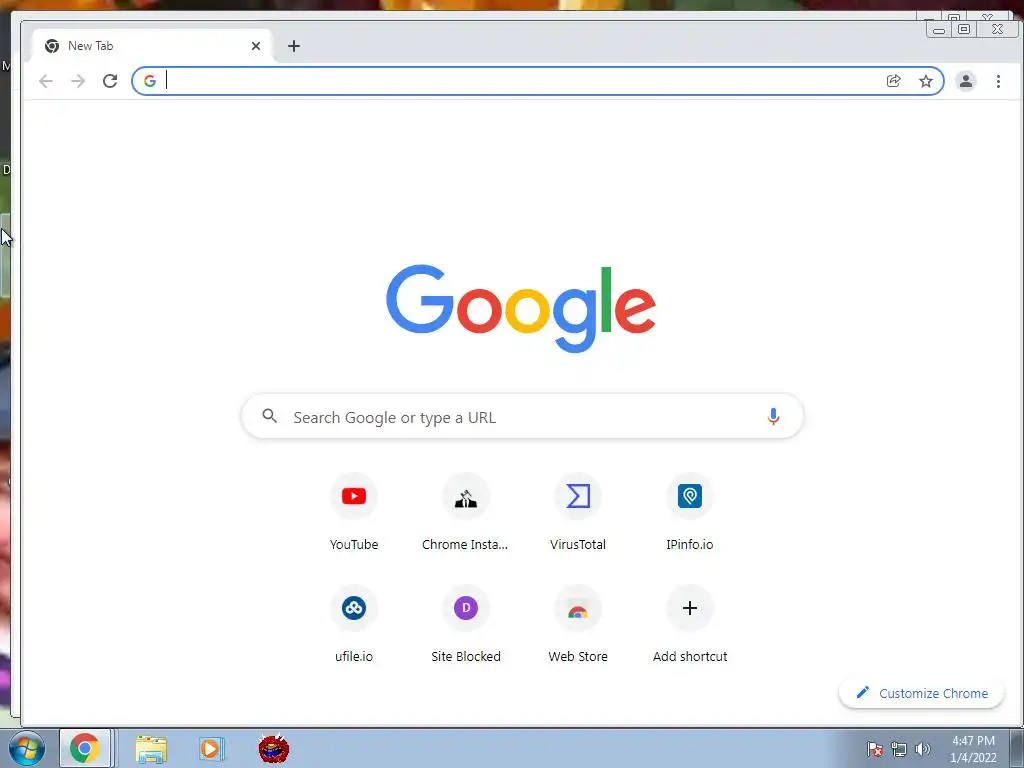Viewport: 1024px width, 768px height.
Task: Open VirusTotal shortcut icon
Action: [x=578, y=496]
